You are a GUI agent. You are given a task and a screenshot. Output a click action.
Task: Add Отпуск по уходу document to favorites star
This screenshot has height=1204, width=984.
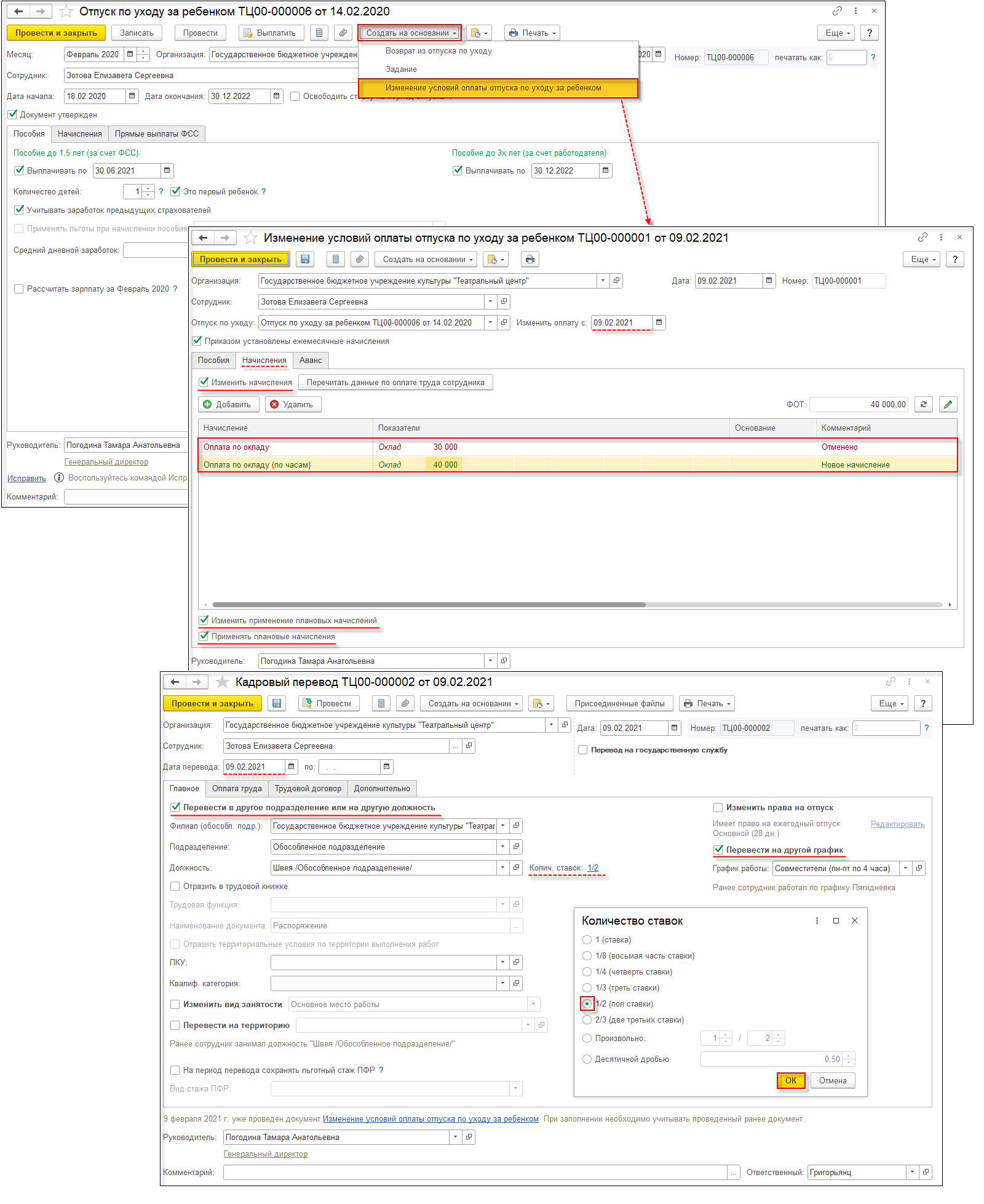pyautogui.click(x=66, y=11)
